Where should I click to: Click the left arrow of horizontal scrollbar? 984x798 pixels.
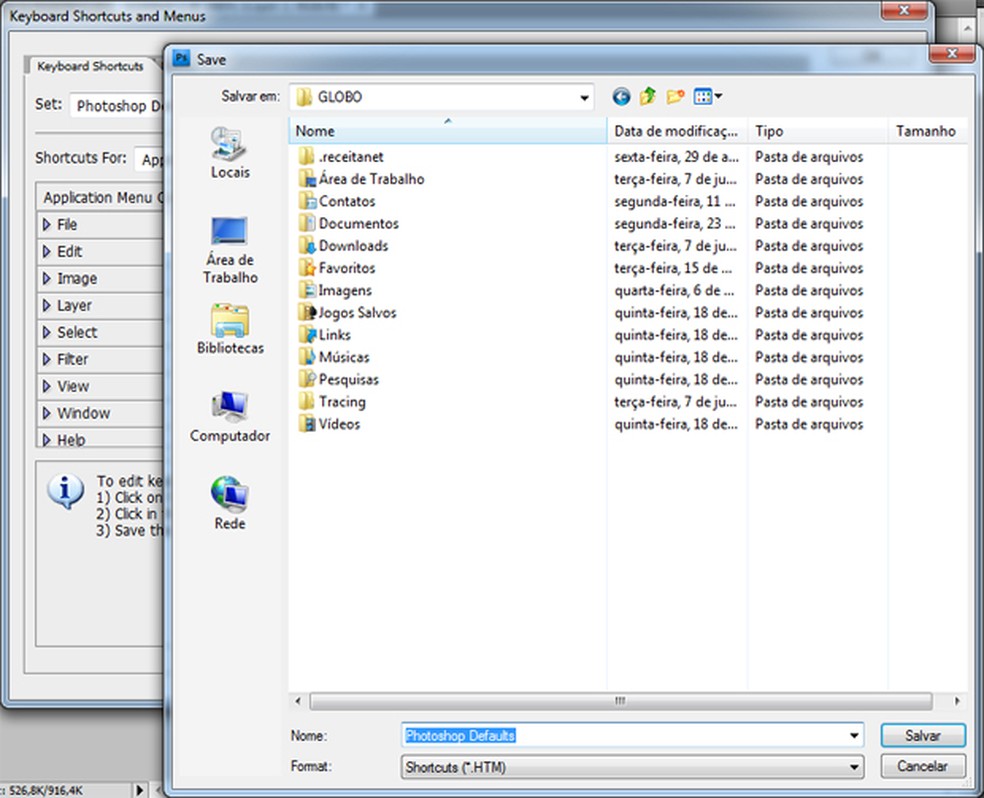click(x=298, y=701)
